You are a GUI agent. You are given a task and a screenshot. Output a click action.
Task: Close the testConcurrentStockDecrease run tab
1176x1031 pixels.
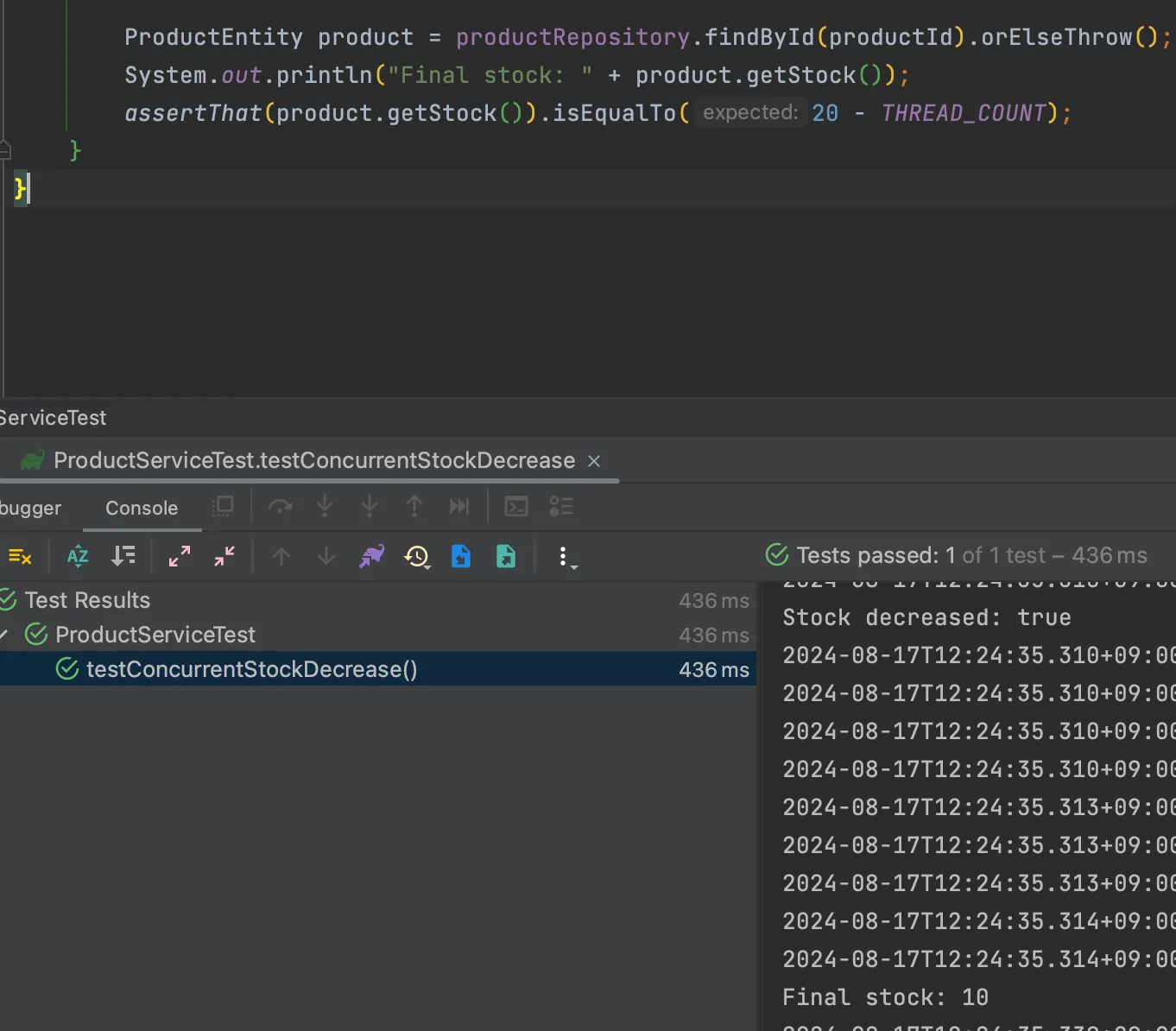click(594, 461)
